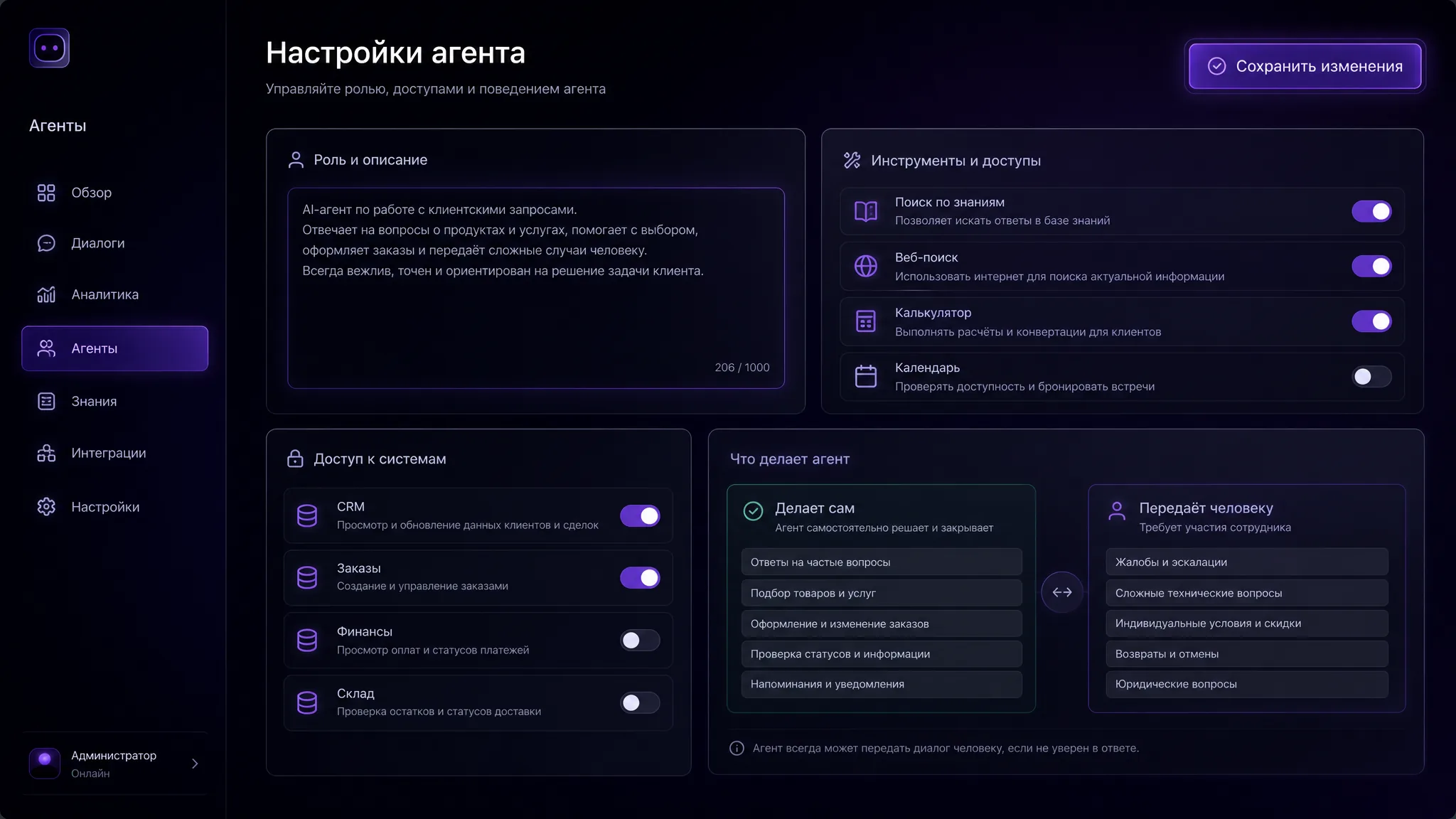Viewport: 1456px width, 819px height.
Task: Click Юридические вопросы item
Action: coord(1247,684)
